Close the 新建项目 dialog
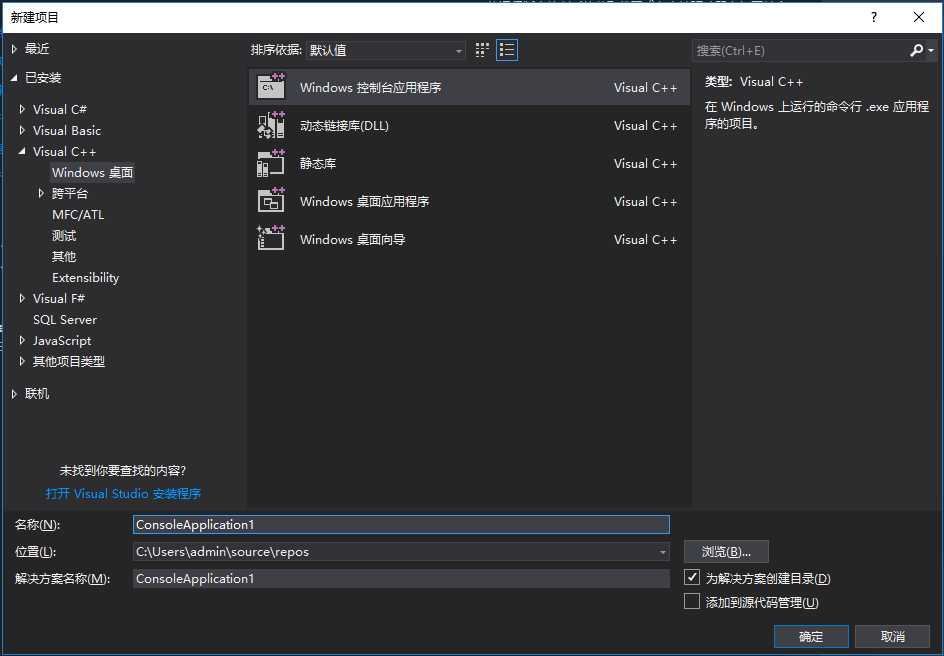 coord(919,17)
